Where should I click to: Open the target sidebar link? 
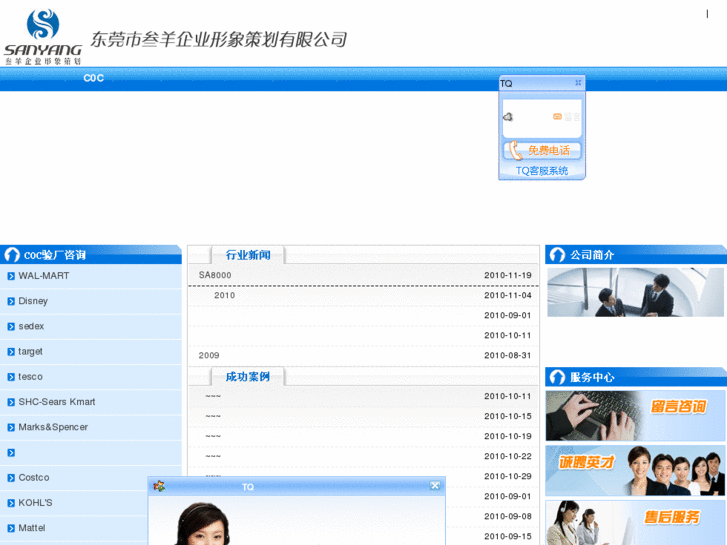tap(30, 352)
